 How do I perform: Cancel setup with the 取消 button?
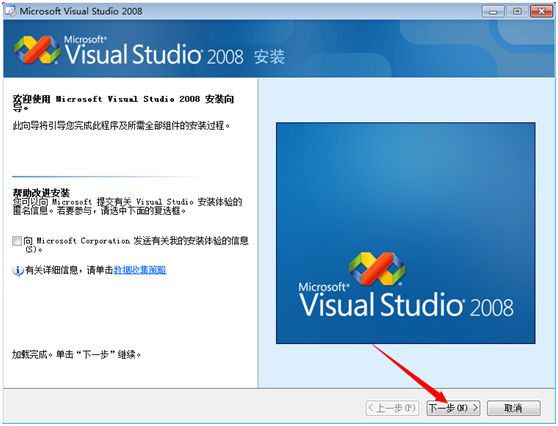coord(514,408)
